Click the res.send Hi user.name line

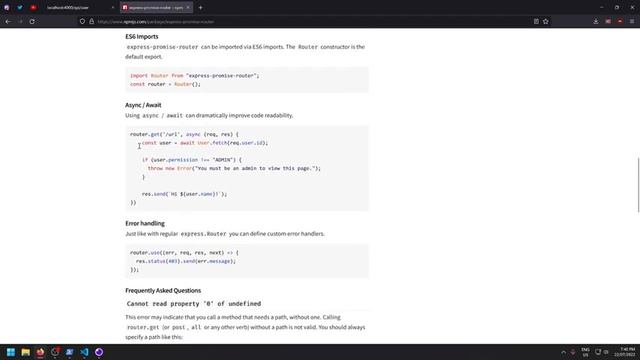[x=184, y=194]
